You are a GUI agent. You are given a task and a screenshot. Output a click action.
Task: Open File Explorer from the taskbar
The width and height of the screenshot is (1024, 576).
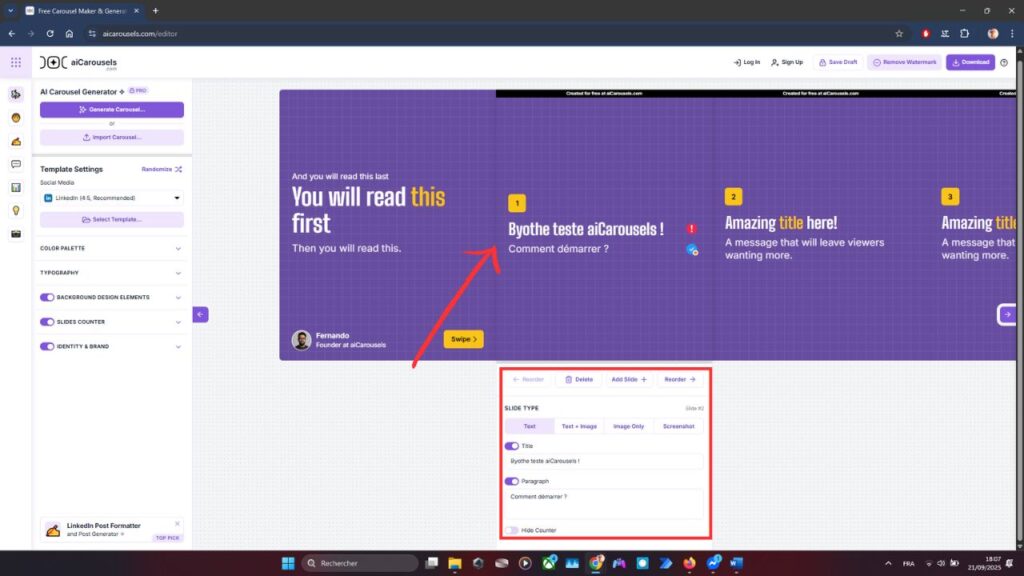(x=455, y=563)
